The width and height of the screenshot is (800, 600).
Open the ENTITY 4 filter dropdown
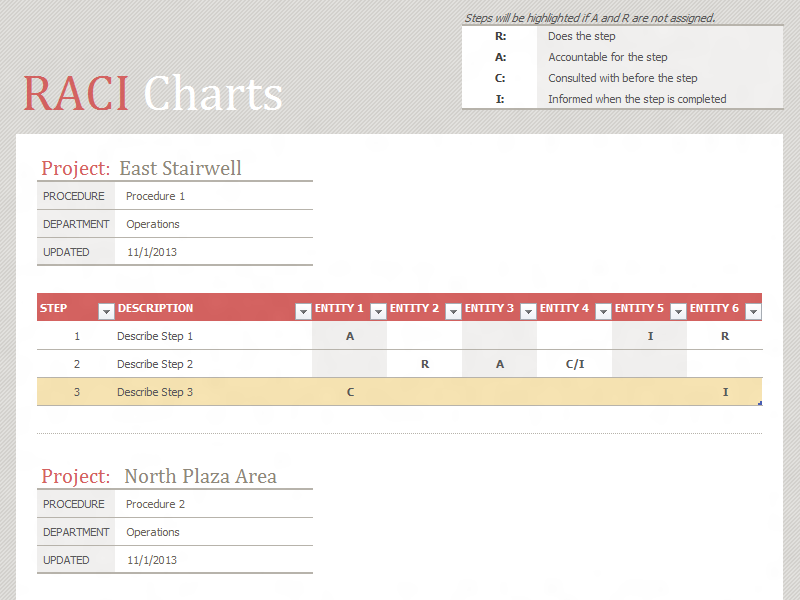(603, 311)
